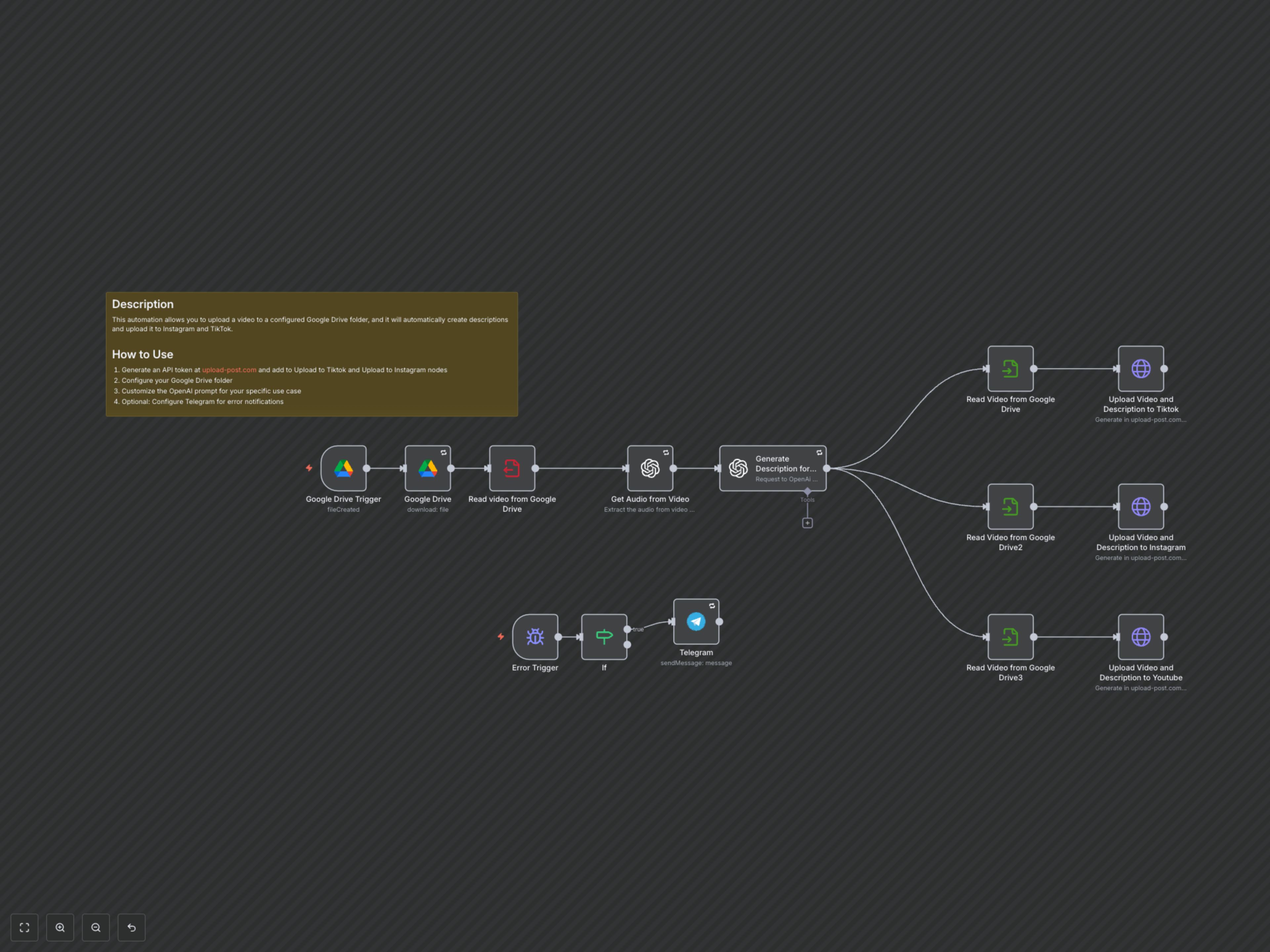
Task: Click the Generate Description output connector
Action: coord(827,468)
